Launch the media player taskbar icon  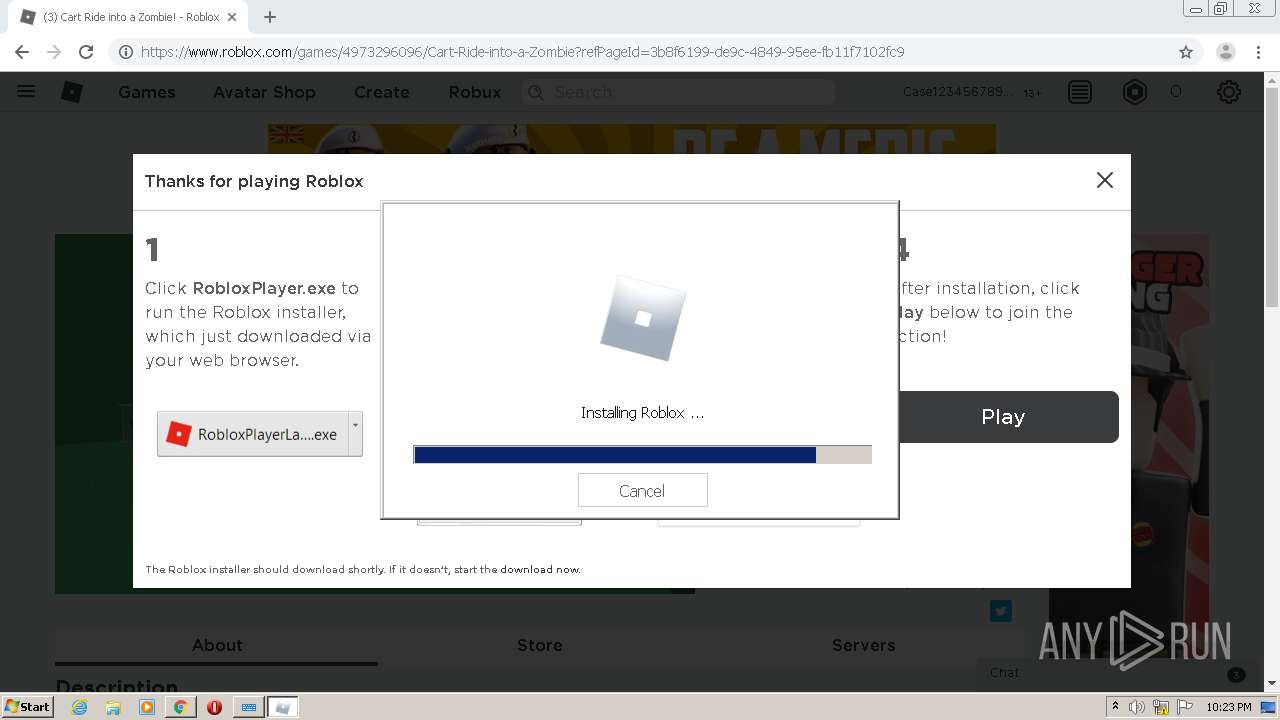[147, 707]
